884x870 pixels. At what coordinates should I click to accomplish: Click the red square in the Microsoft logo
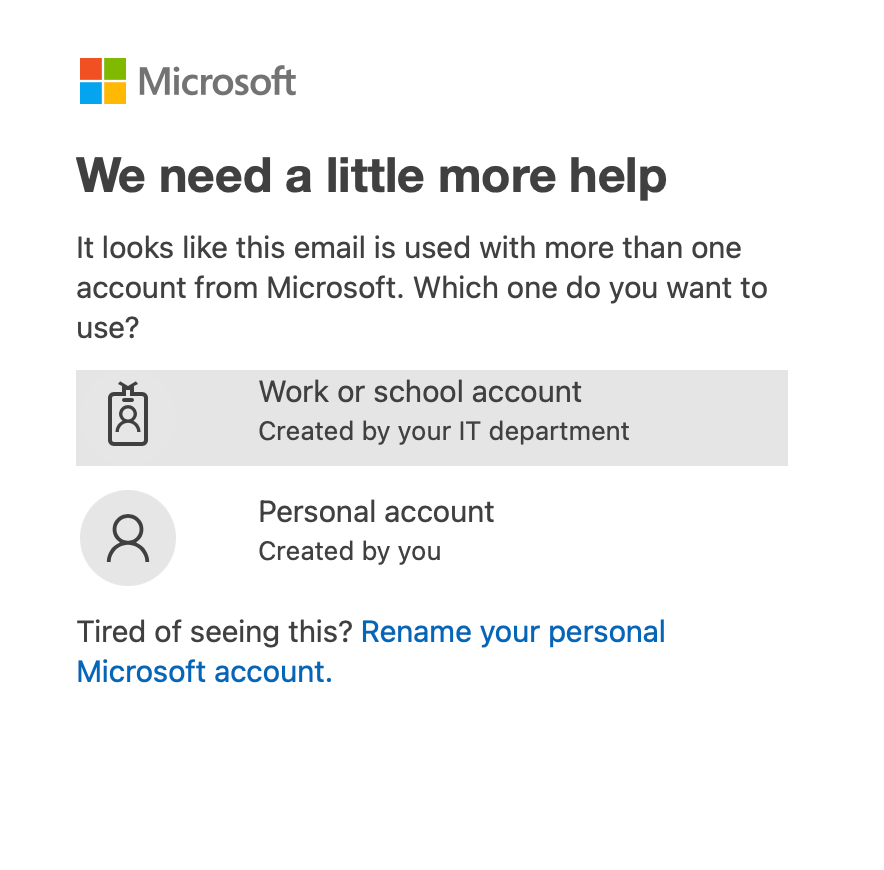90,70
